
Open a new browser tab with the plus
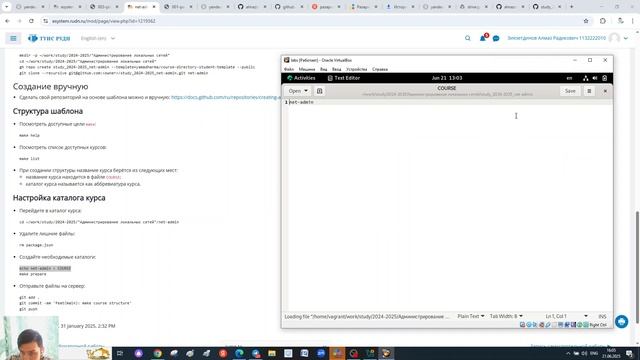pyautogui.click(x=571, y=7)
